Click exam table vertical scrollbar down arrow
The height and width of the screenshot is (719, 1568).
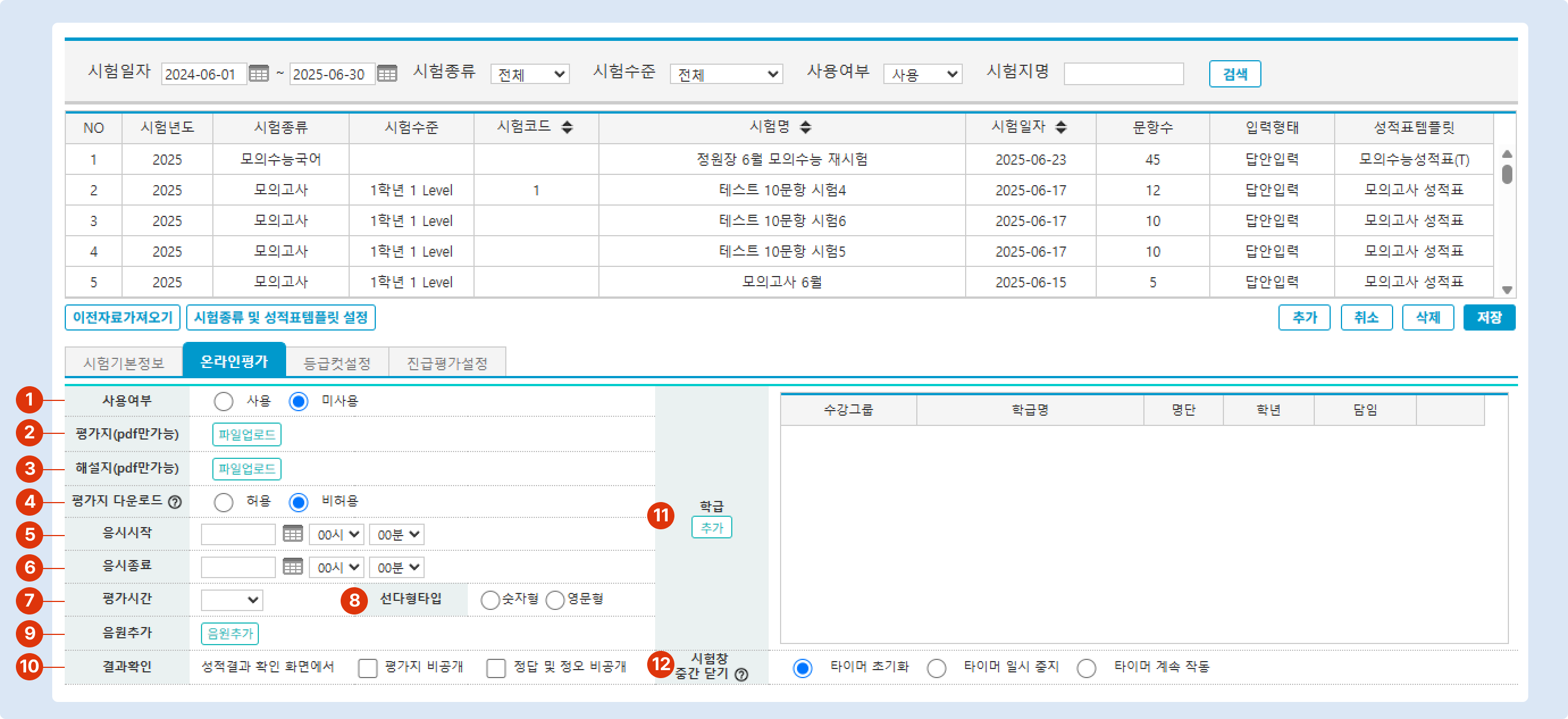click(1507, 290)
